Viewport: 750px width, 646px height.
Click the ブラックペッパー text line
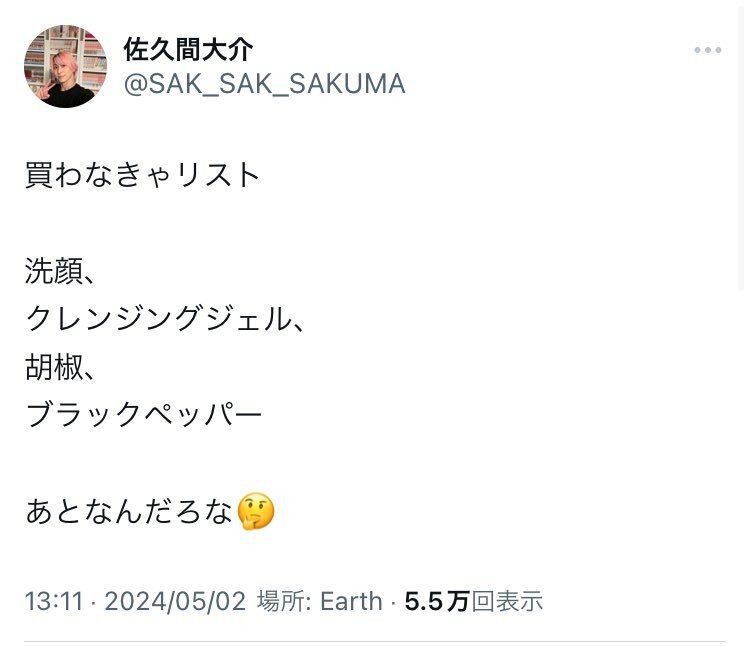tap(143, 414)
